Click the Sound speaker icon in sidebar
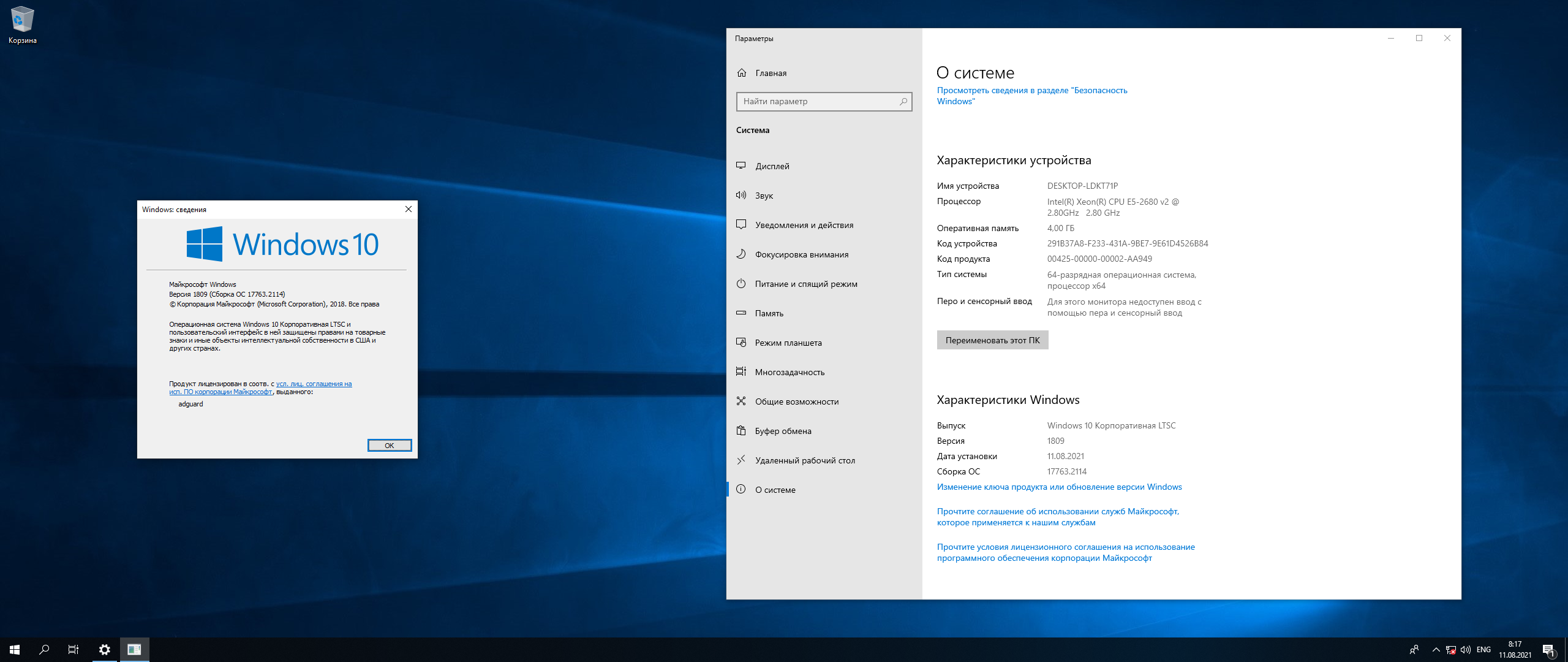This screenshot has width=1568, height=662. (741, 195)
